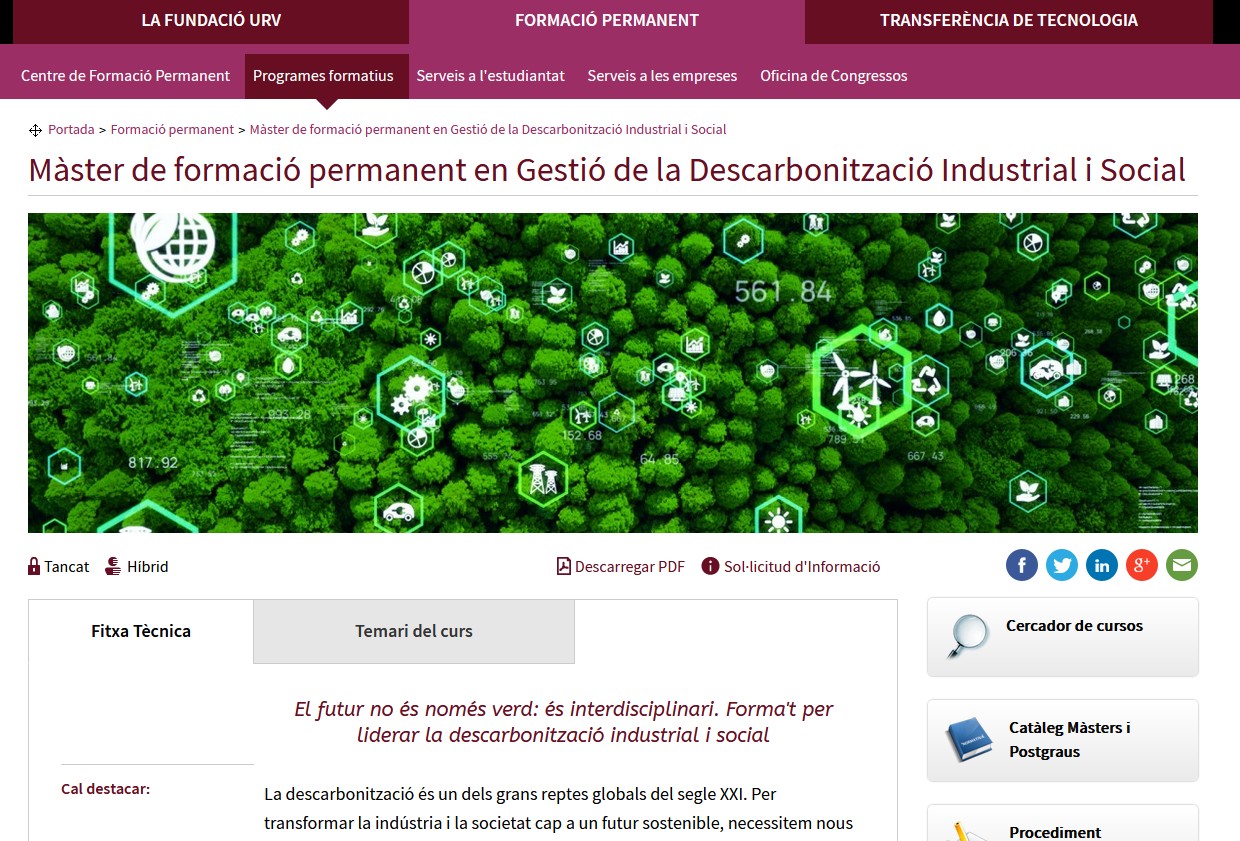Click the info icon for Sol·licitud d'Informació
The width and height of the screenshot is (1240, 841).
tap(710, 566)
